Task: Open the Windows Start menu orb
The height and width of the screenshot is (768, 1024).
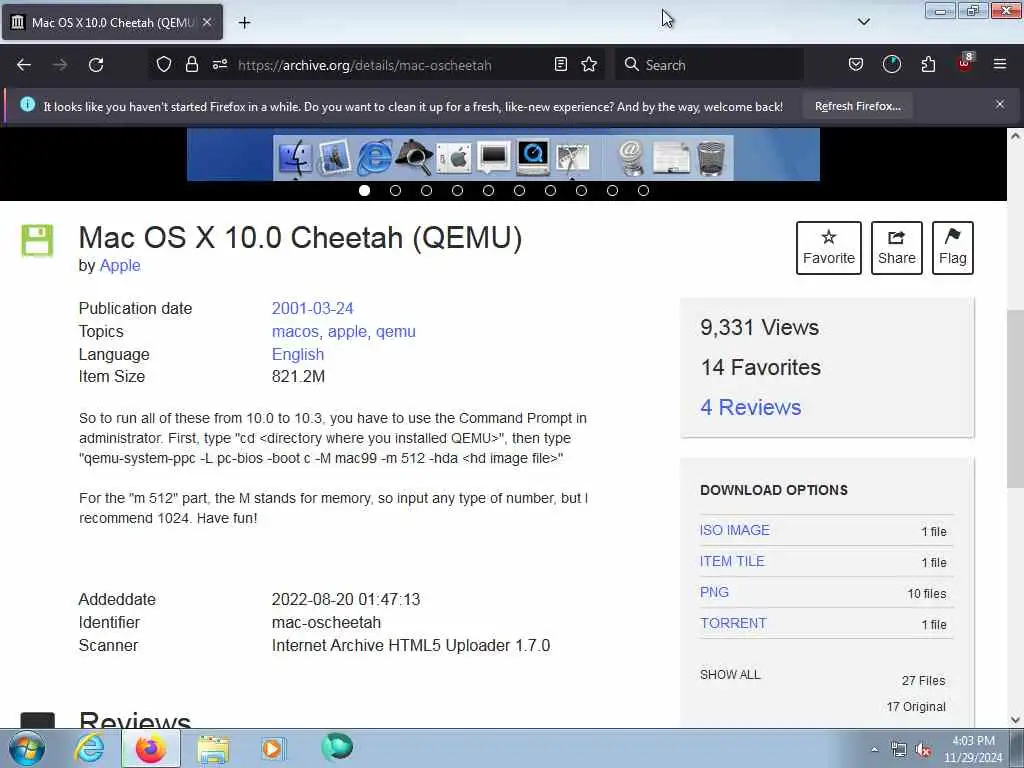Action: 26,748
